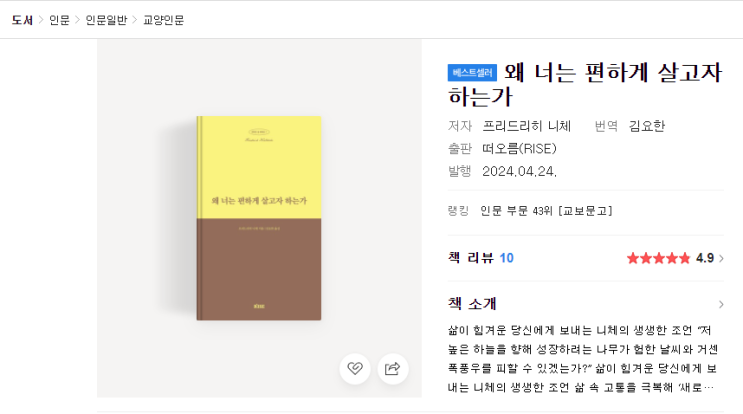Click the book title 왜 너는 편하게 살고자 하는가
743x414 pixels.
pos(585,84)
